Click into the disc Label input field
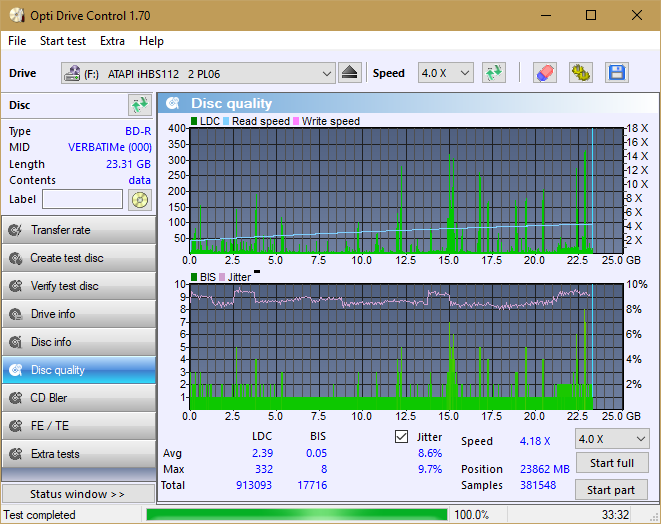The image size is (661, 524). click(83, 199)
